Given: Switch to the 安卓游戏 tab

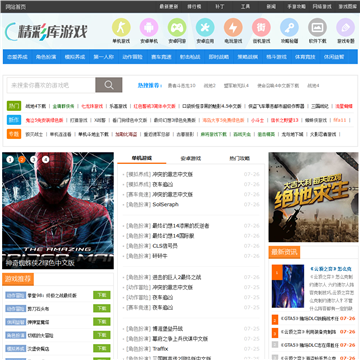Looking at the screenshot, I should pos(191,158).
